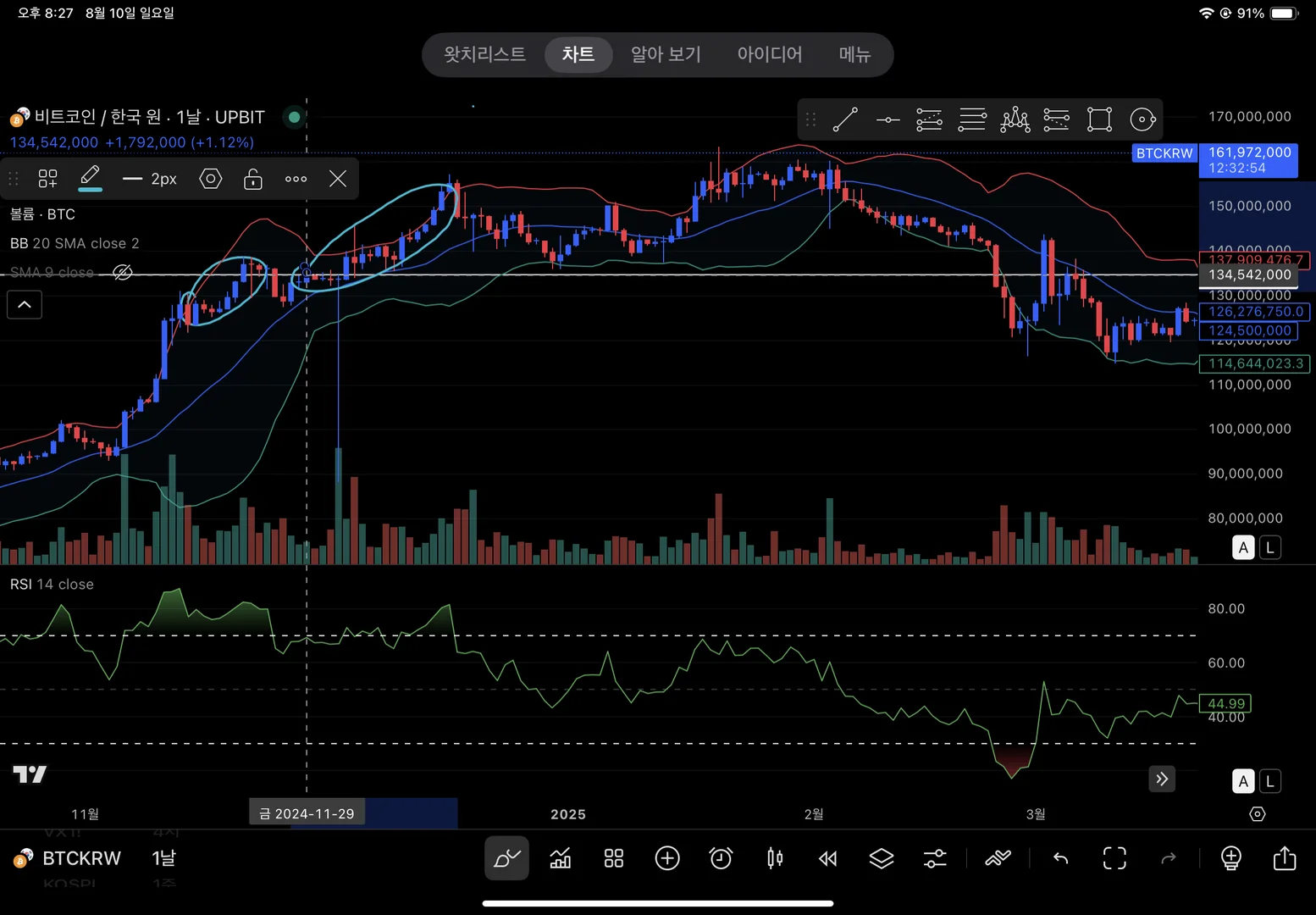1316x915 pixels.
Task: Select the trend line drawing tool
Action: pos(845,119)
